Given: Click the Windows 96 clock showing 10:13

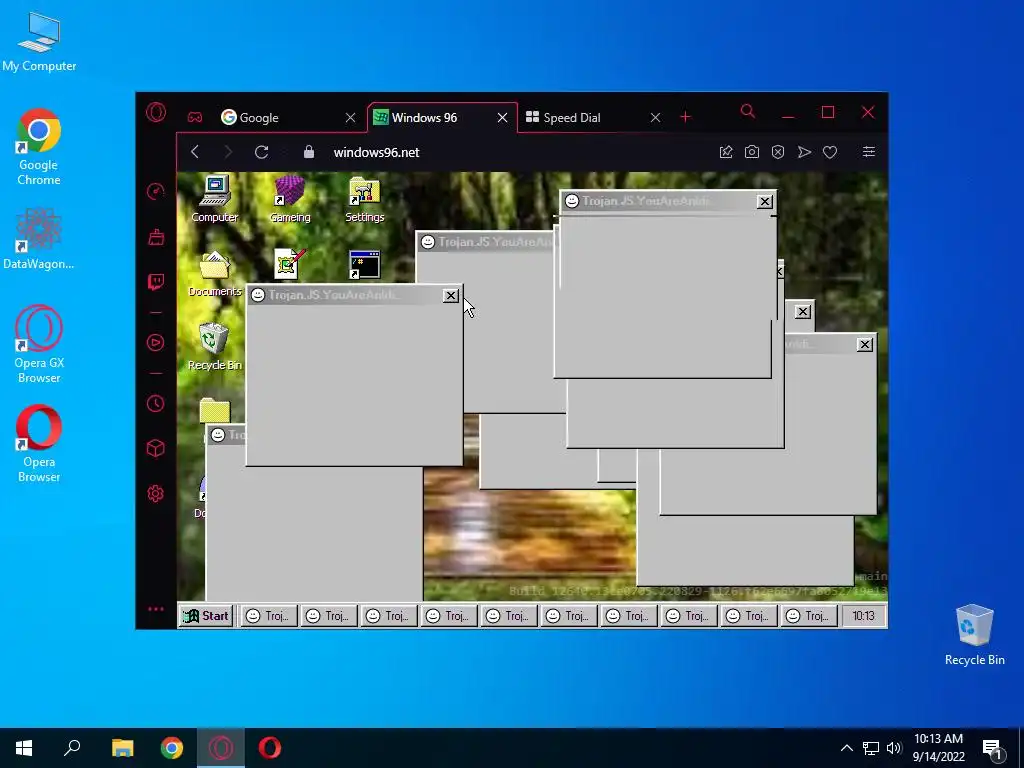Looking at the screenshot, I should (863, 616).
